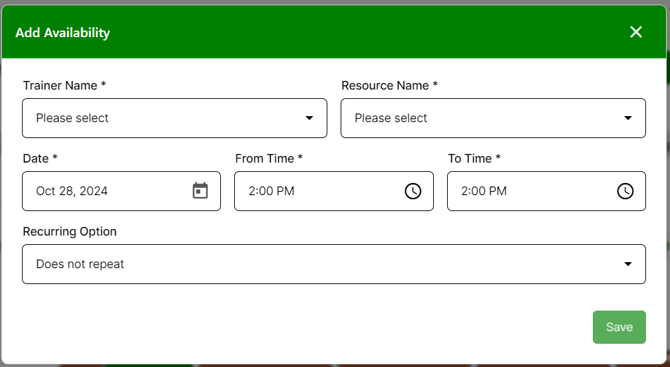Open the To Time clock icon
This screenshot has height=367, width=670.
(625, 191)
